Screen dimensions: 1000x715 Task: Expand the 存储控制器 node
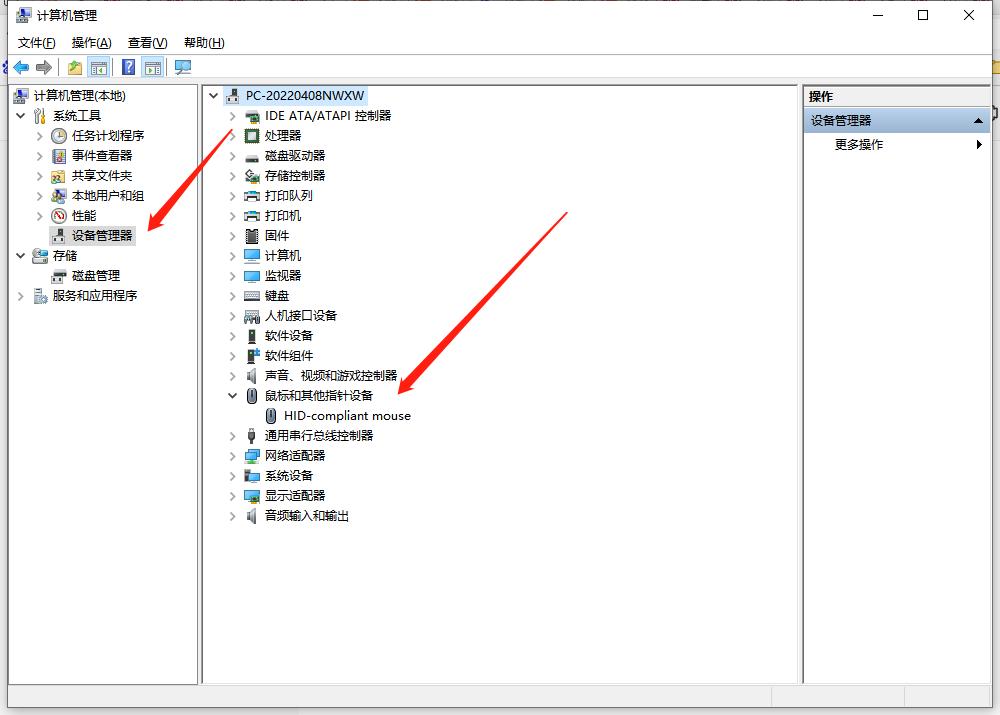tap(233, 176)
